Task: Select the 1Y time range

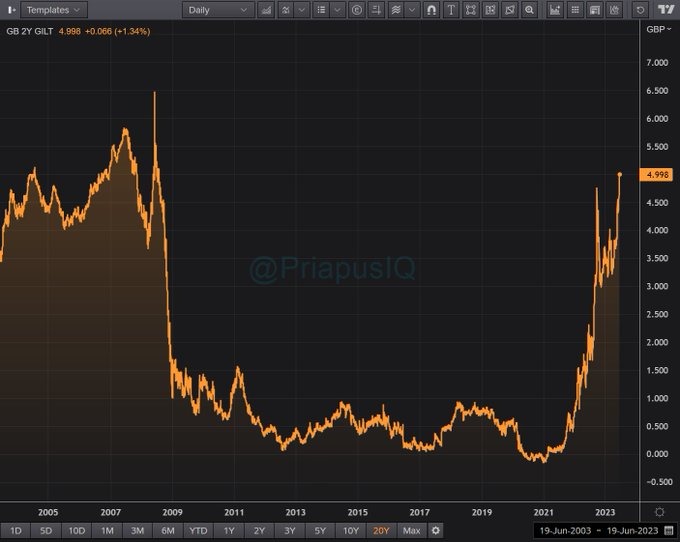Action: tap(229, 530)
